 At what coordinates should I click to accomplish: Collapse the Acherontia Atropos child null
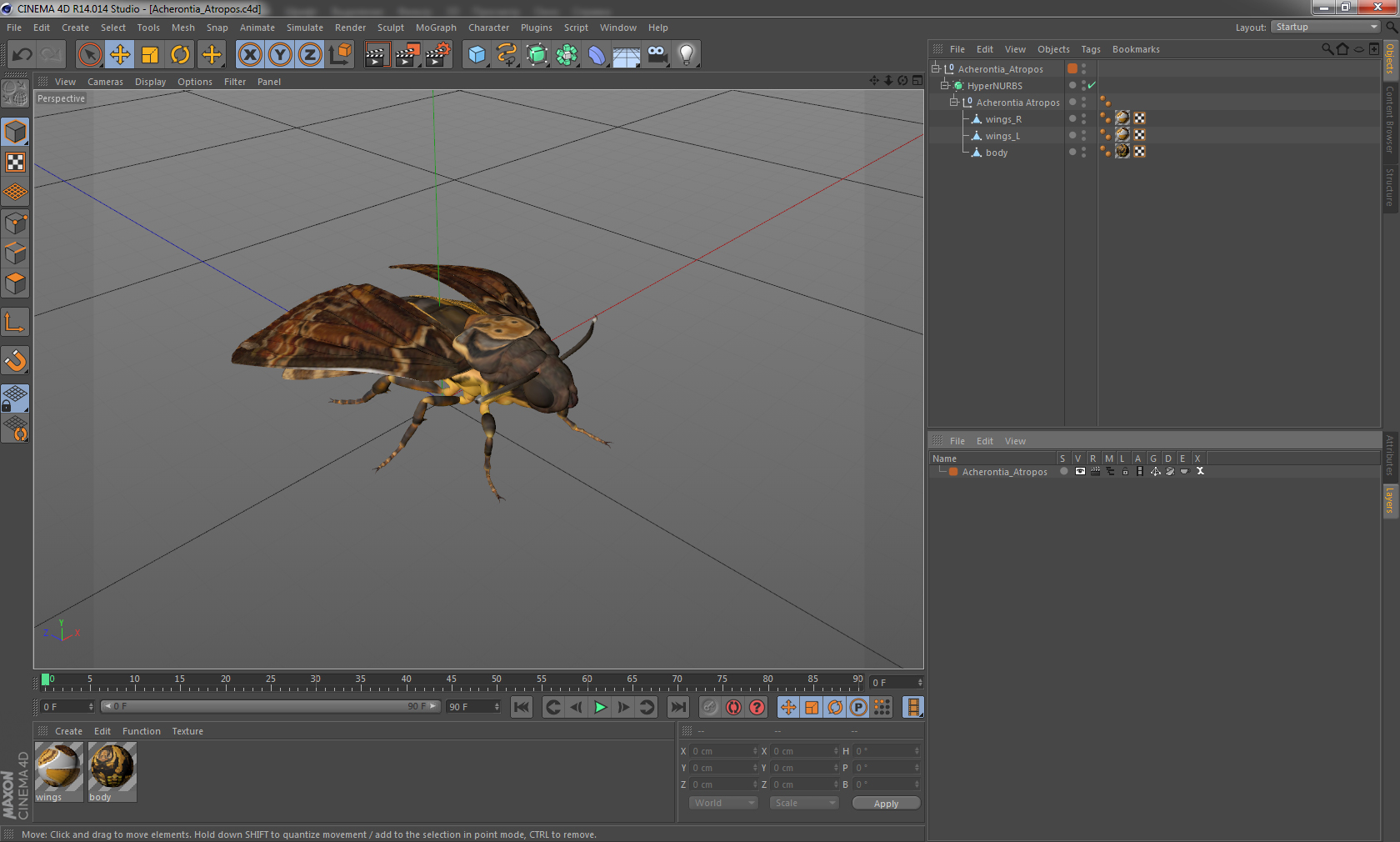pos(954,103)
